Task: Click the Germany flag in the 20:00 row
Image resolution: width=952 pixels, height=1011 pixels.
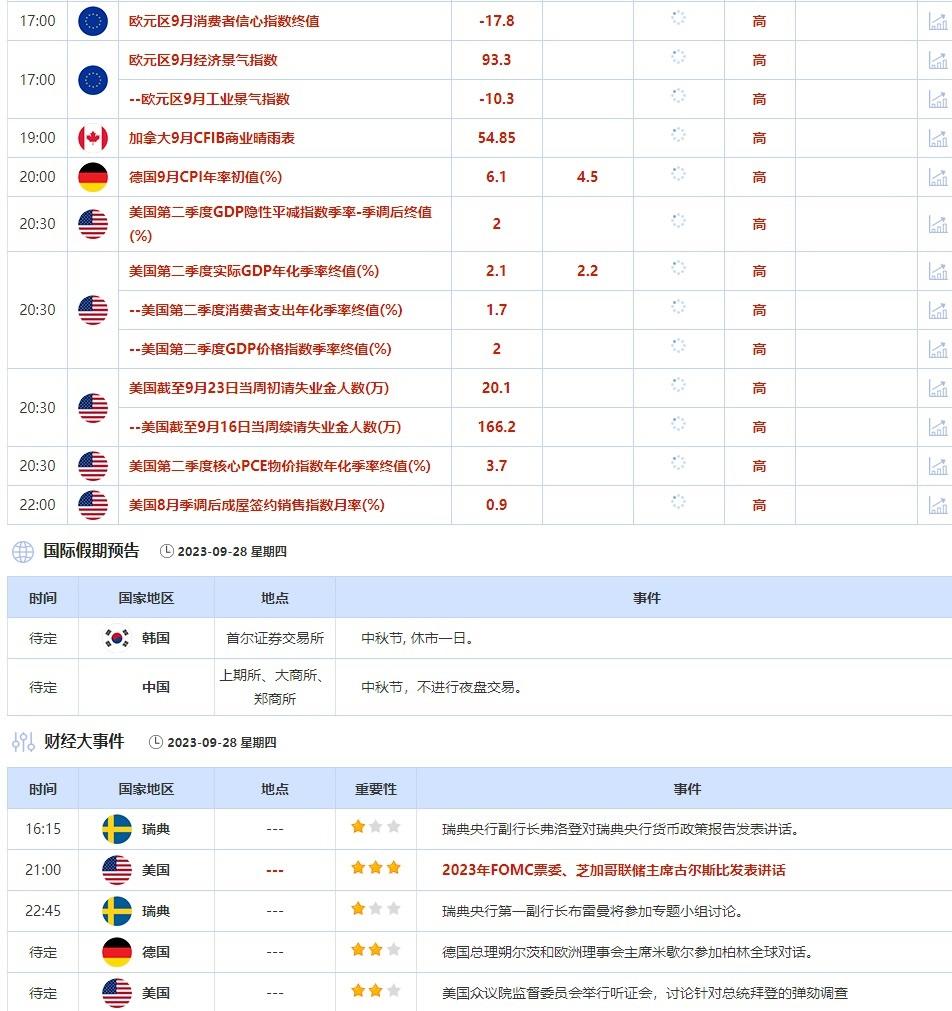Action: 93,177
